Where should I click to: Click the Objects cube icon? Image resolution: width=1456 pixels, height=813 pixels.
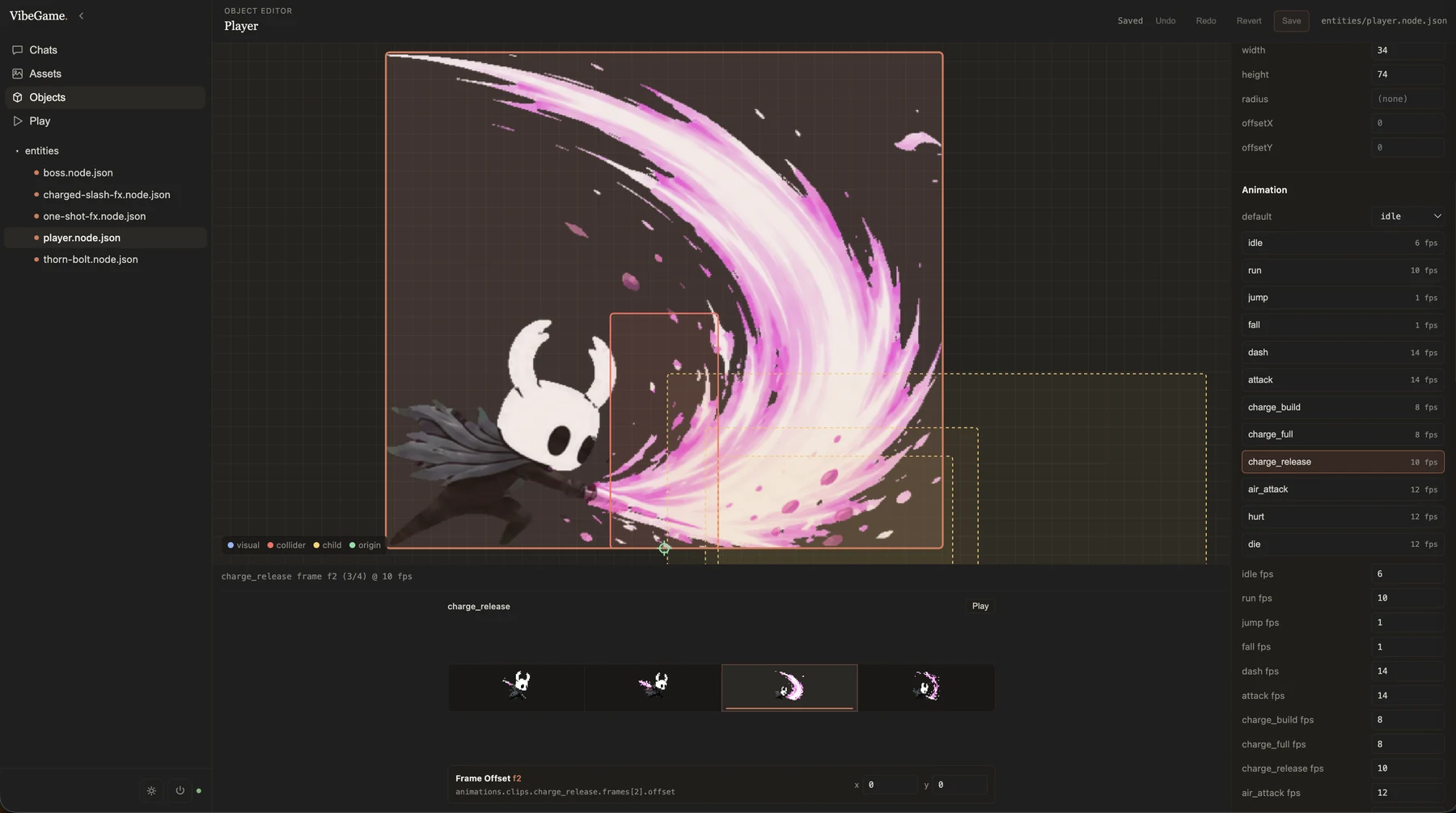tap(18, 97)
